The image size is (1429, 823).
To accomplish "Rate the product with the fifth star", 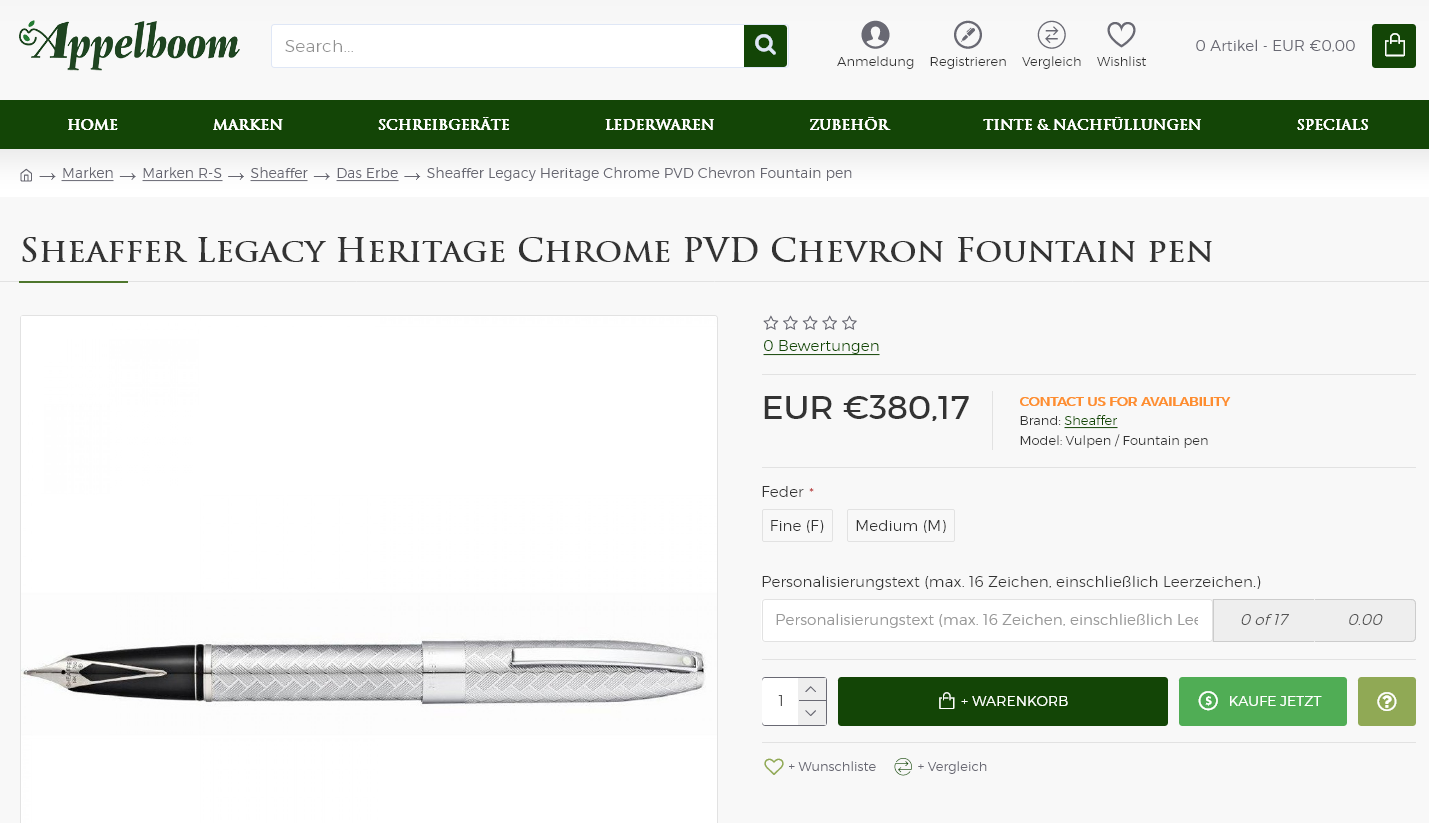I will click(x=850, y=323).
